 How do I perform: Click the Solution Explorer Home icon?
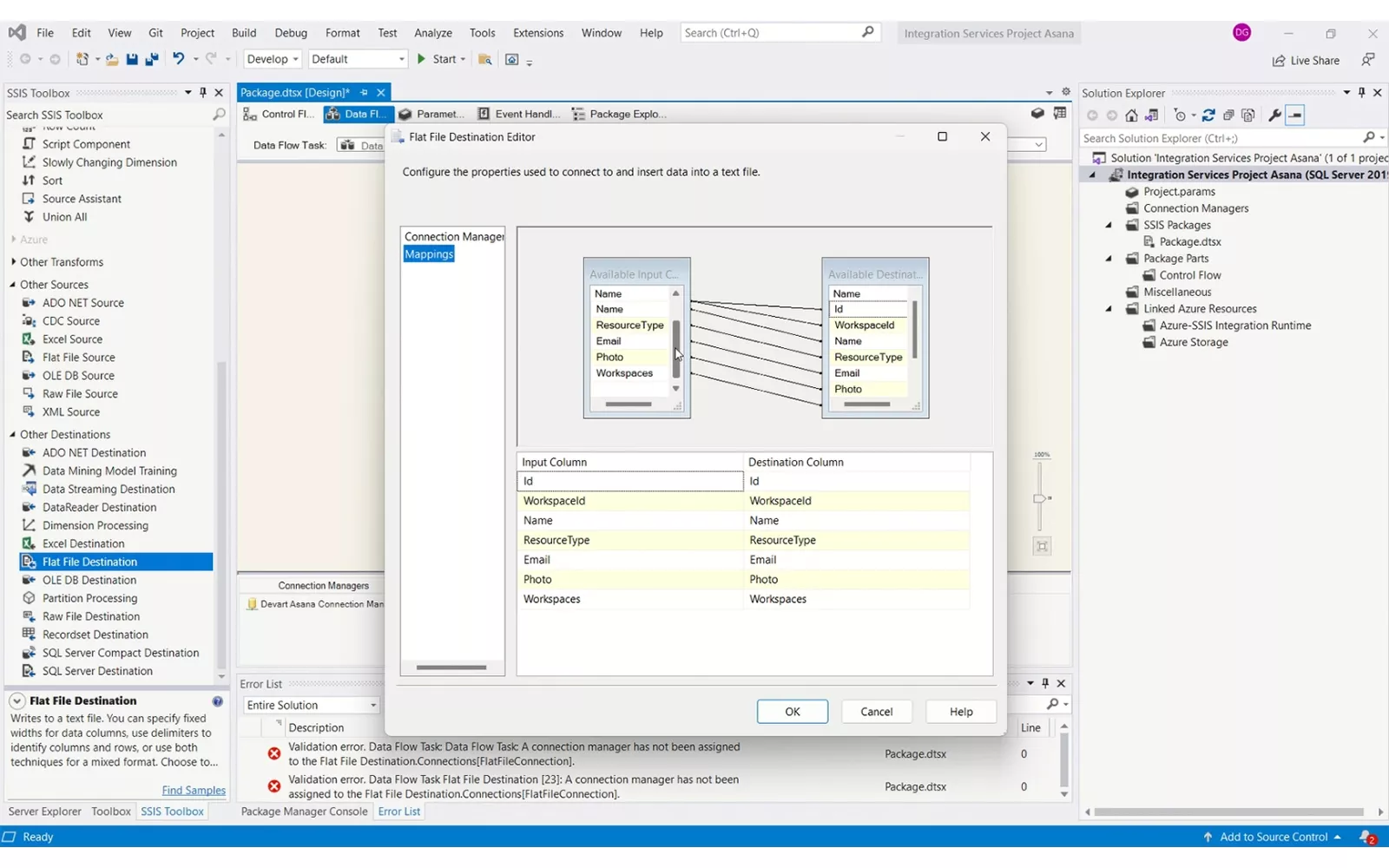pyautogui.click(x=1131, y=115)
